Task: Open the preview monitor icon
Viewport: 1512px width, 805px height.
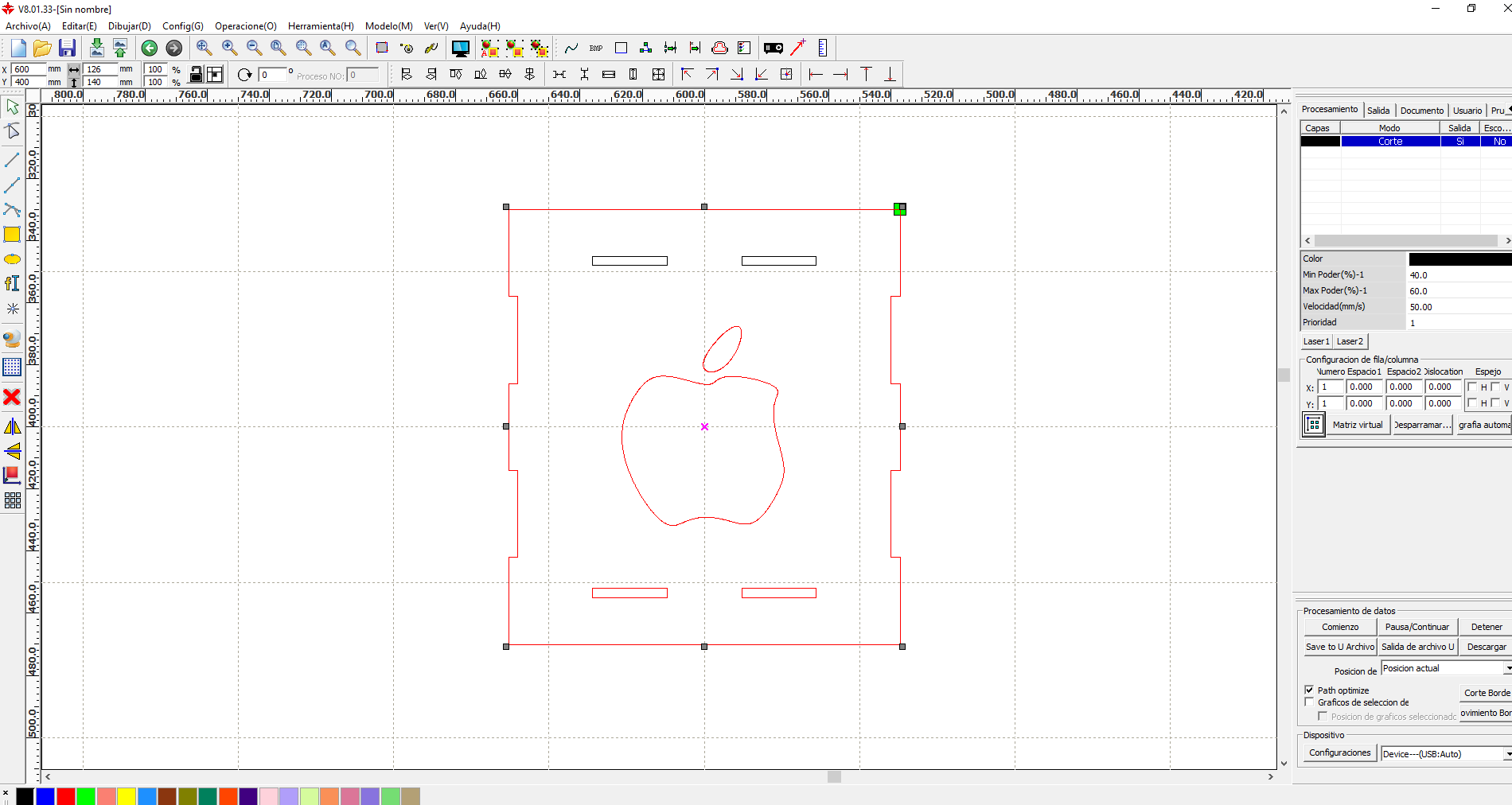Action: (461, 48)
